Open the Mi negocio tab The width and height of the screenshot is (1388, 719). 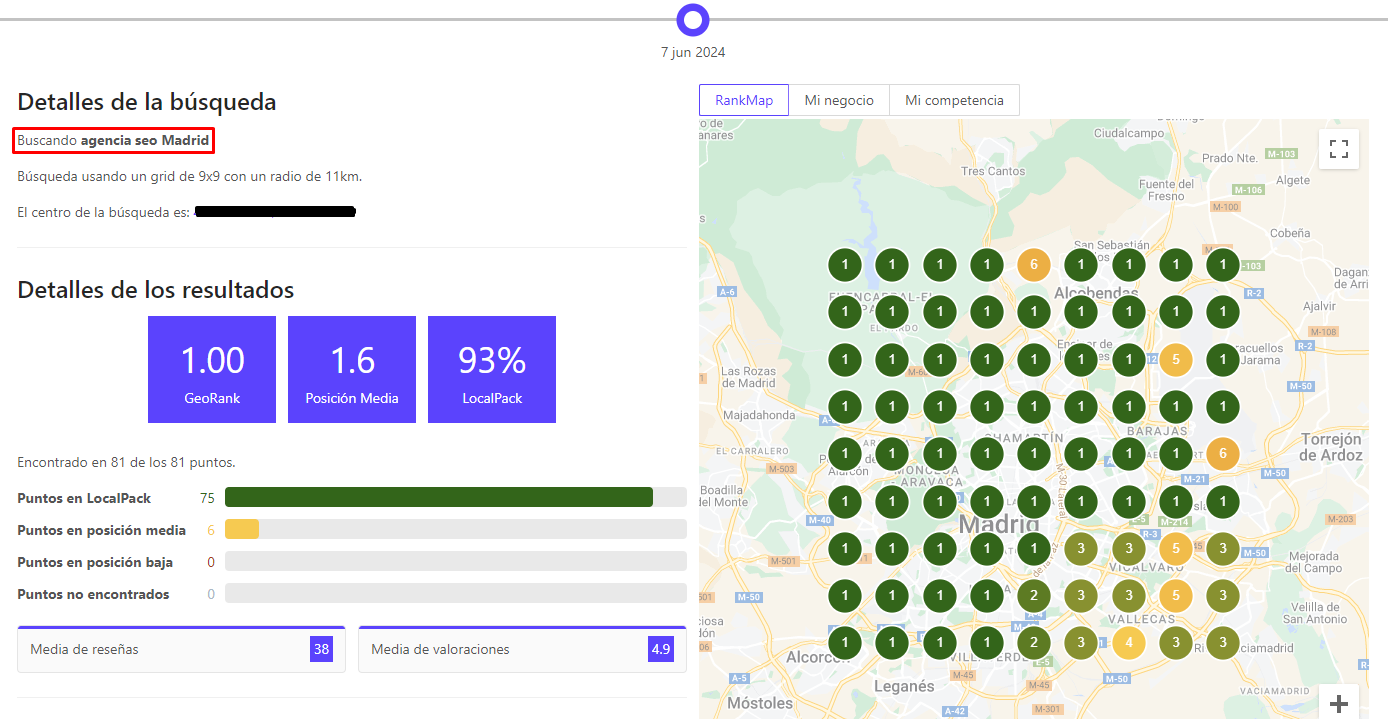pyautogui.click(x=839, y=100)
